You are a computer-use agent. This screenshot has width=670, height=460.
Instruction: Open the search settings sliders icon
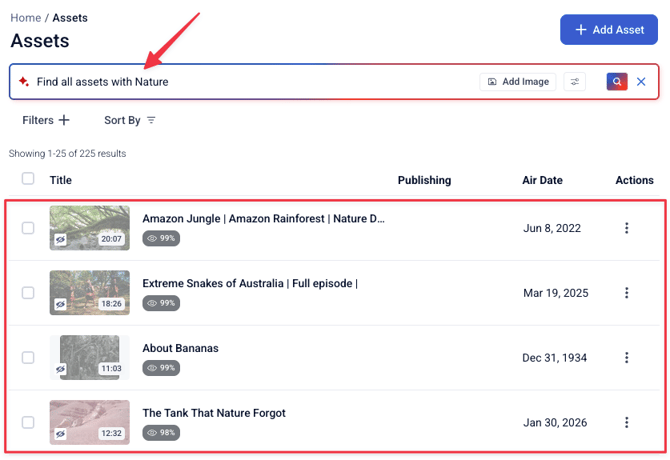tap(574, 82)
